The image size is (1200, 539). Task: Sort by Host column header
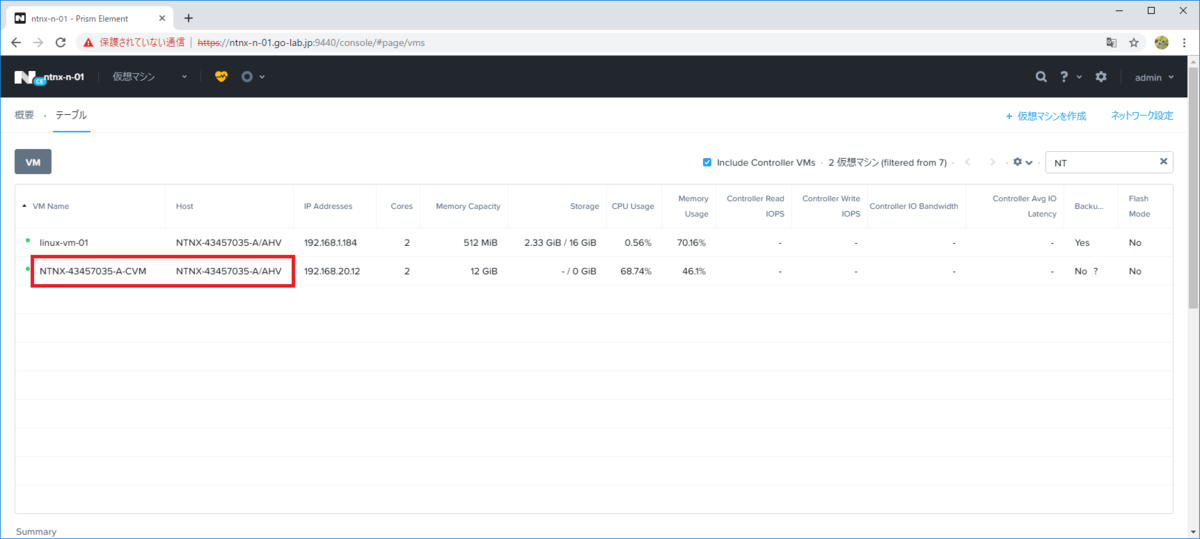(184, 206)
